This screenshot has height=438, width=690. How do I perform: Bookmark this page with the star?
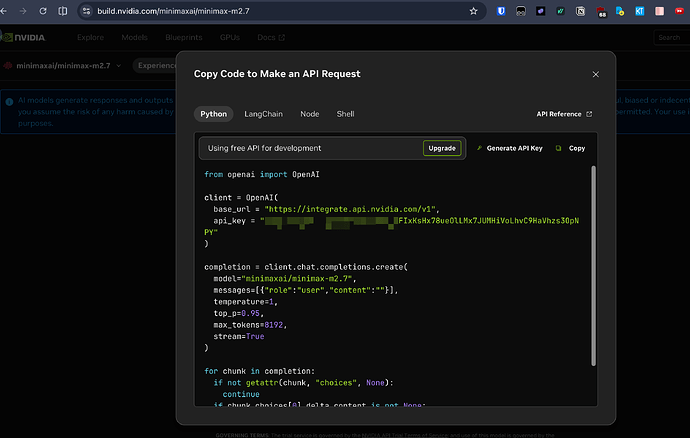click(473, 11)
